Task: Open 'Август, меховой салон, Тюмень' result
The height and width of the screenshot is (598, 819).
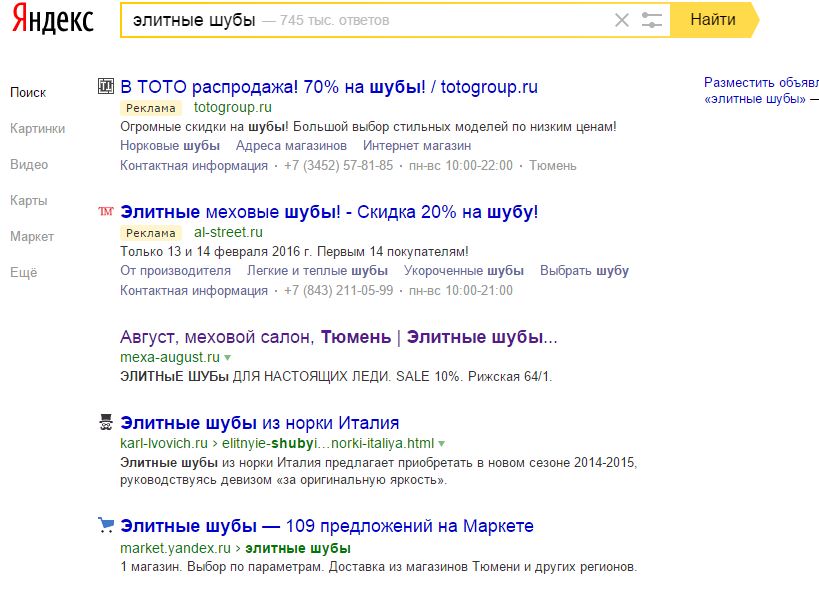Action: coord(338,337)
